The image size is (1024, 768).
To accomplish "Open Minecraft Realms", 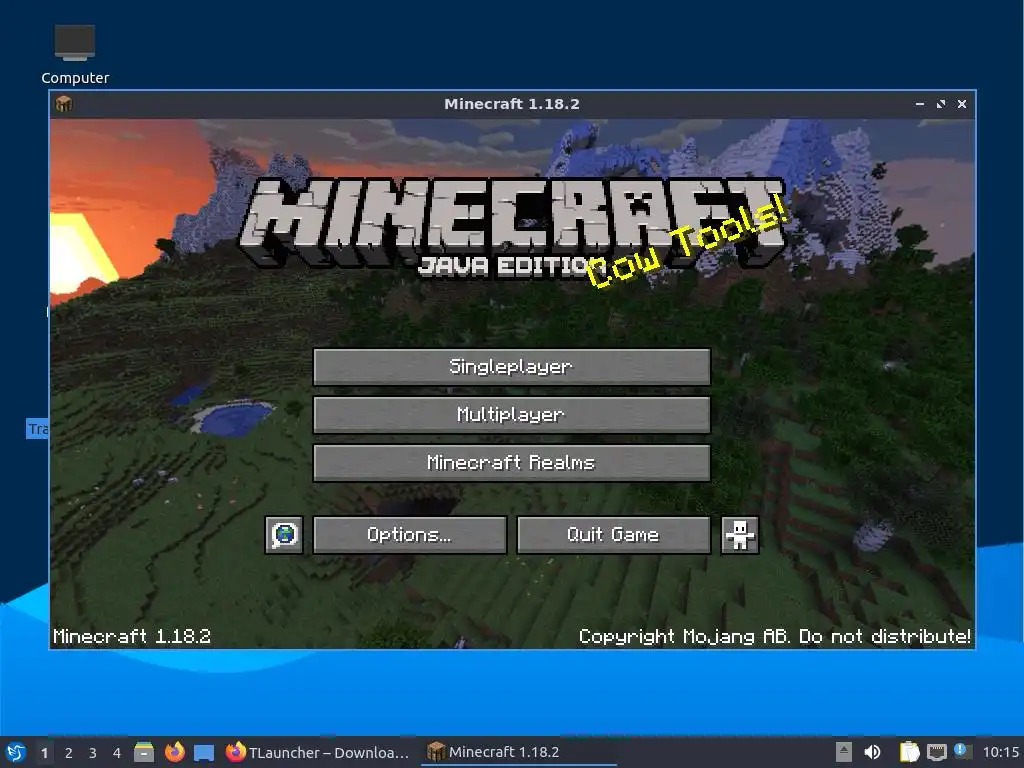I will point(511,463).
